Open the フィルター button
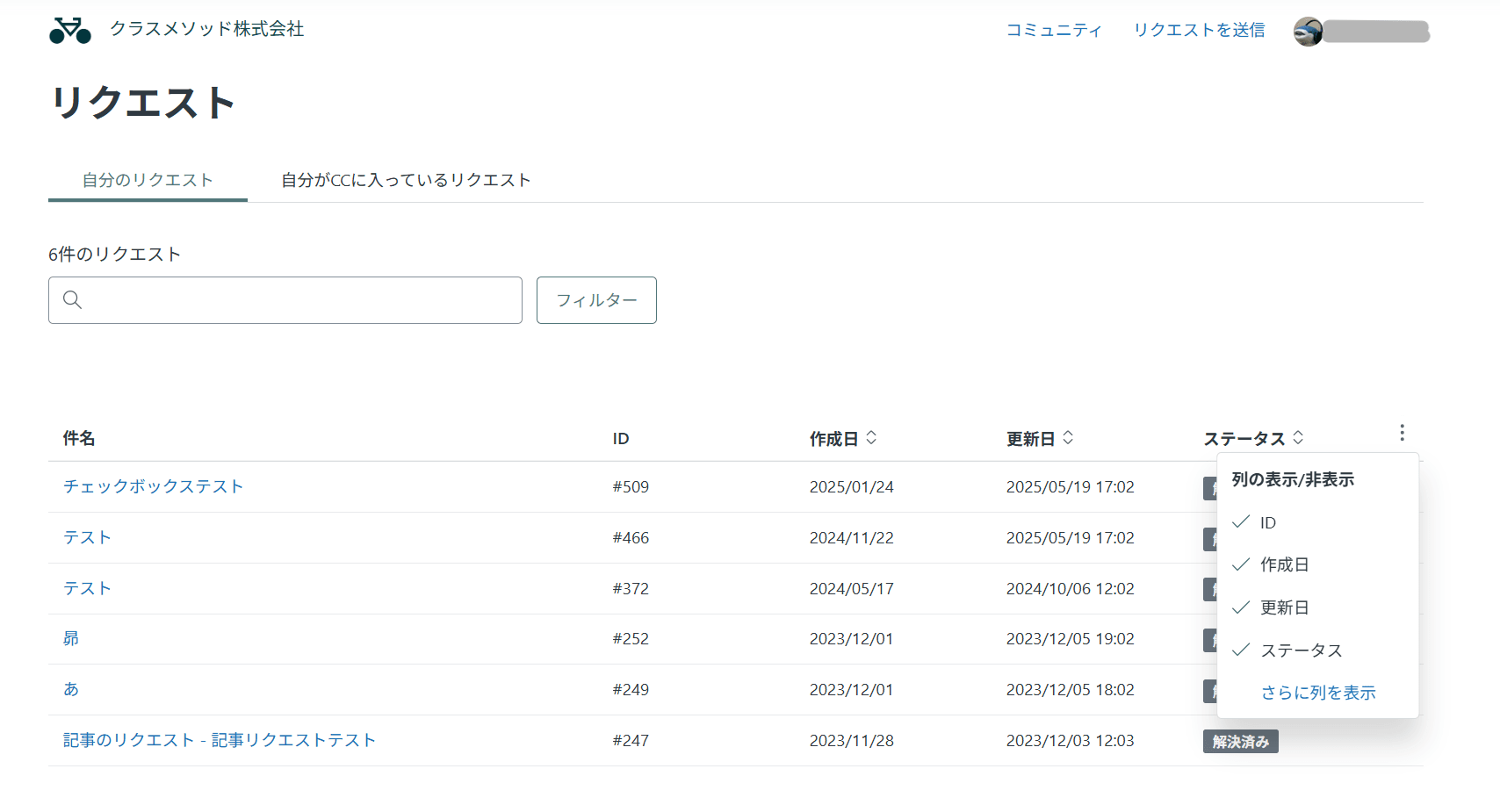This screenshot has width=1500, height=812. click(x=596, y=299)
